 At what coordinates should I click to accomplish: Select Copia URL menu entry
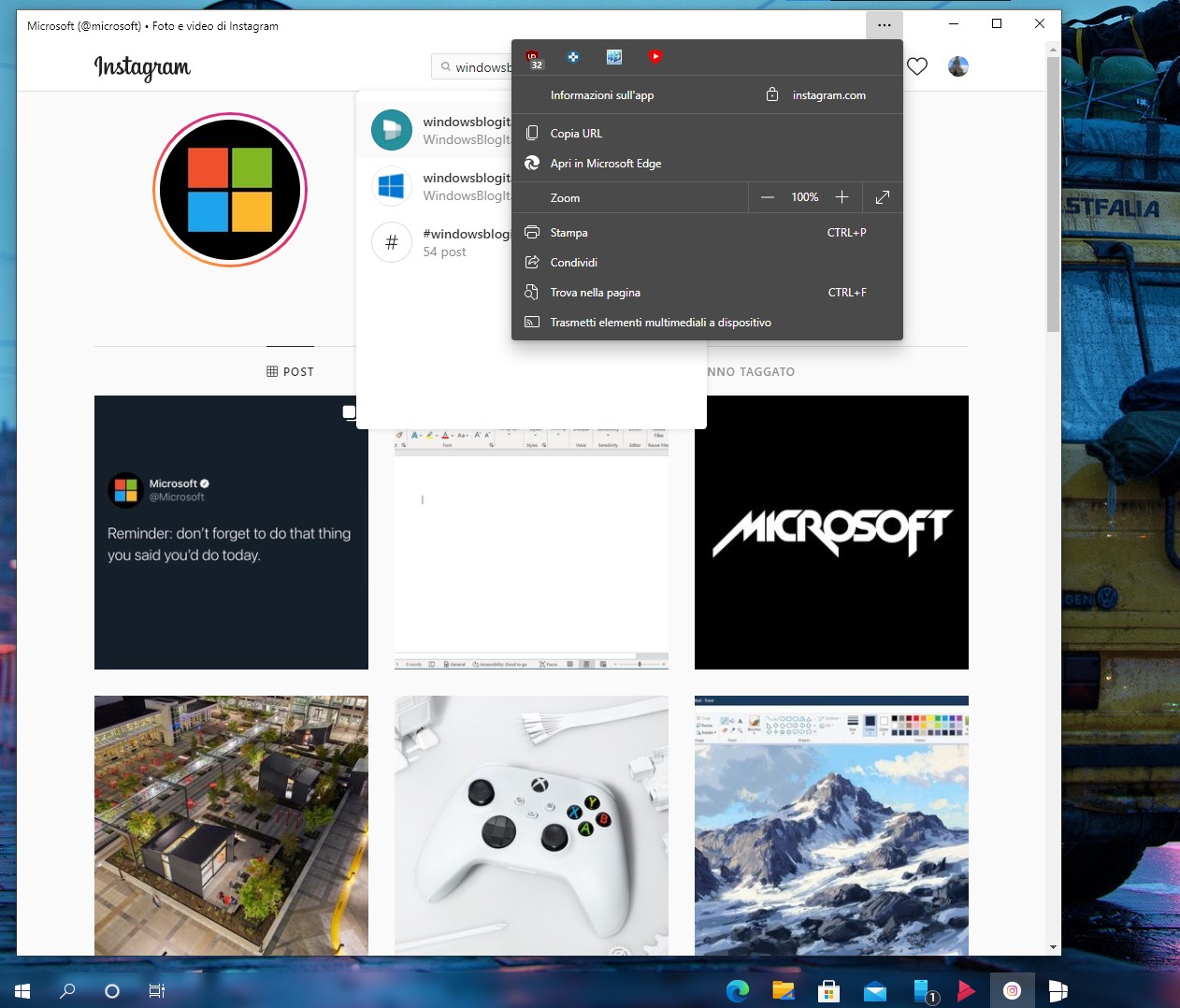(x=707, y=134)
